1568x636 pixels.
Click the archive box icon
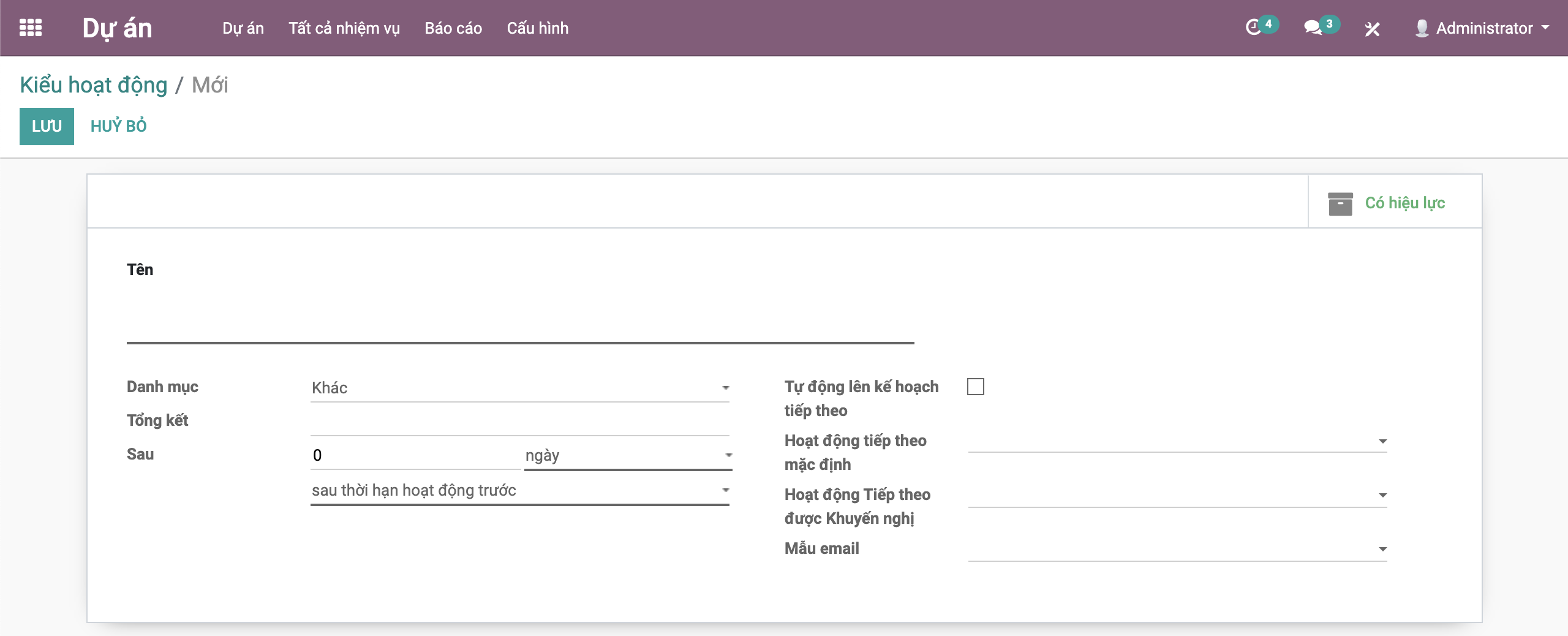(1340, 203)
